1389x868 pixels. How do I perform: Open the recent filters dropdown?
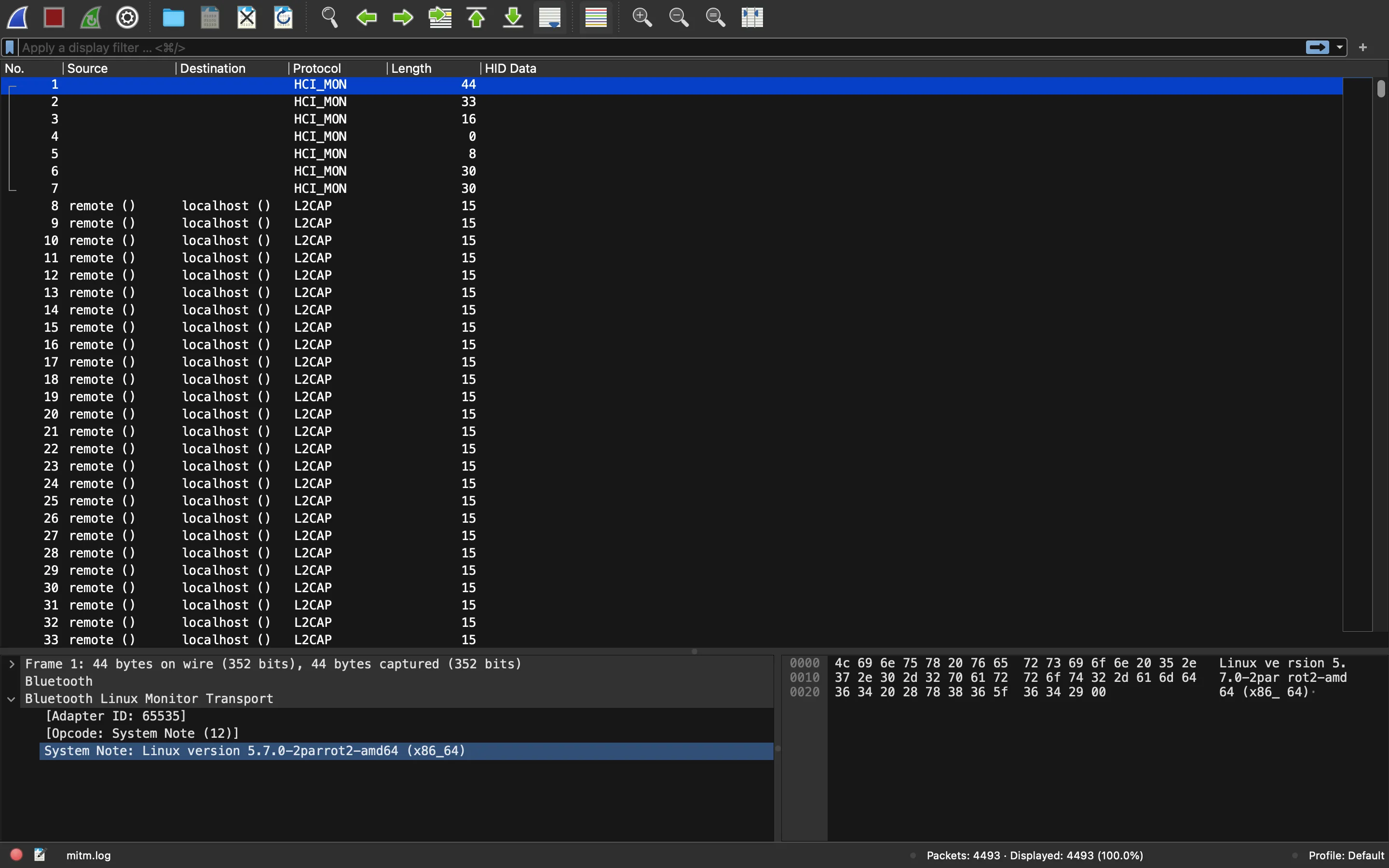(x=1340, y=48)
